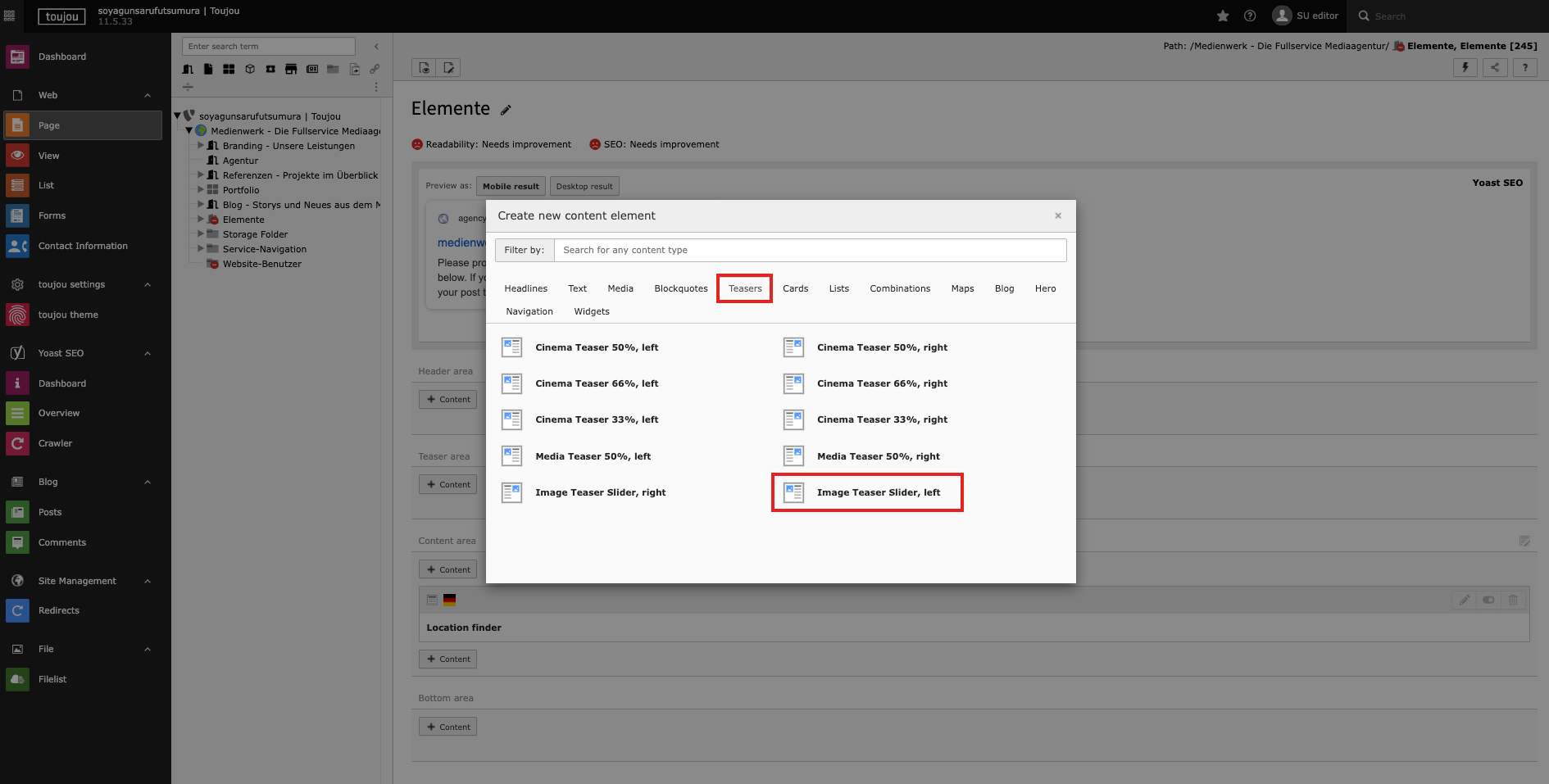Focus the content type filter search field
This screenshot has width=1549, height=784.
pos(809,250)
